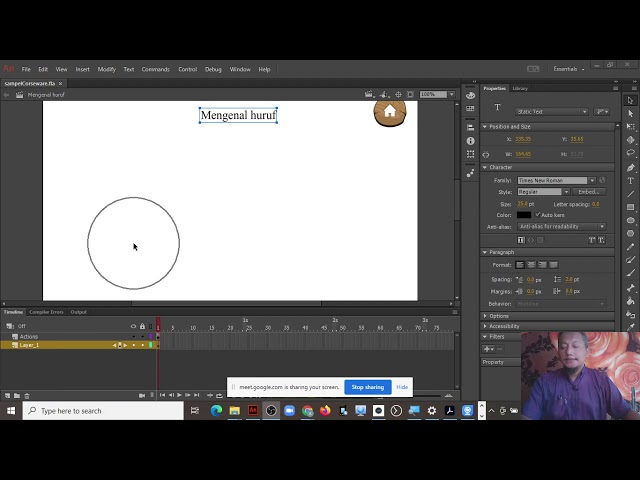Collapse the Position and Size section
The height and width of the screenshot is (480, 640).
pyautogui.click(x=485, y=127)
